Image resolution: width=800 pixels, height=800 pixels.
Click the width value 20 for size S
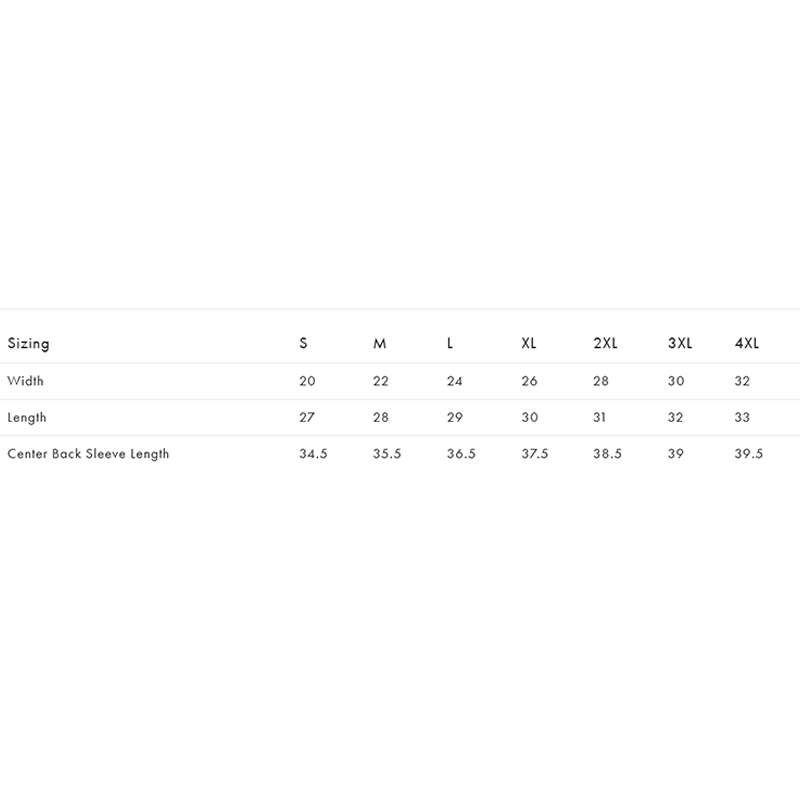click(x=307, y=381)
